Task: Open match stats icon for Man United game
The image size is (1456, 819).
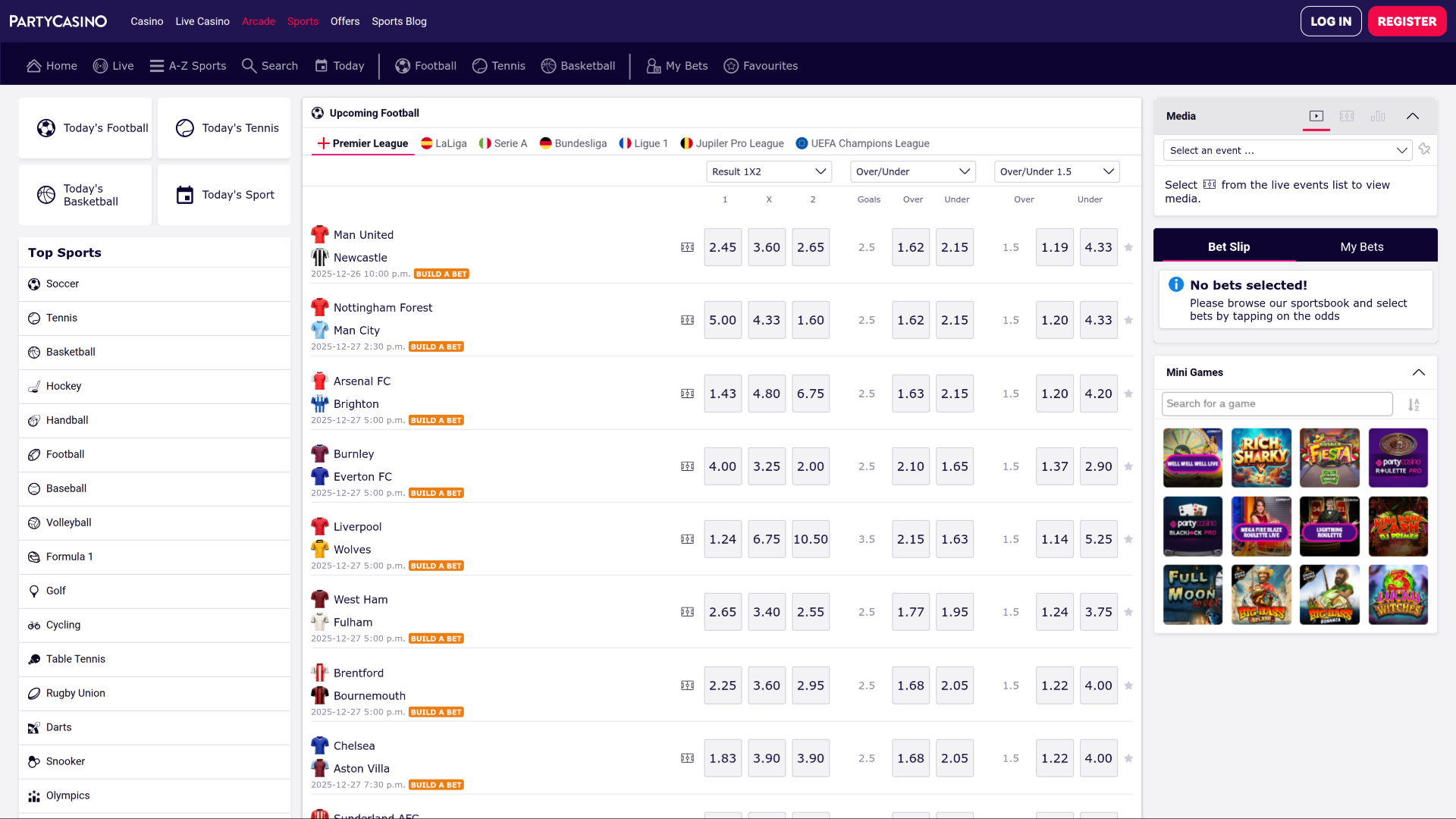Action: [x=687, y=247]
